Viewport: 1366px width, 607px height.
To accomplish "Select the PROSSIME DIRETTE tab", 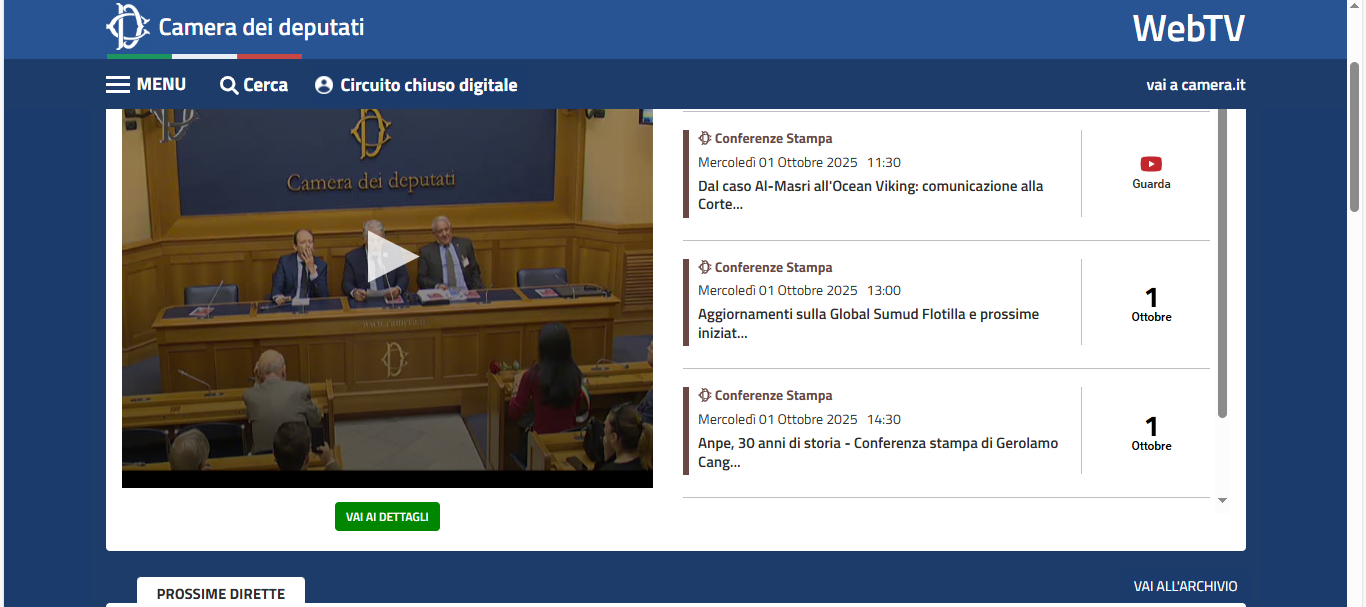I will (221, 593).
